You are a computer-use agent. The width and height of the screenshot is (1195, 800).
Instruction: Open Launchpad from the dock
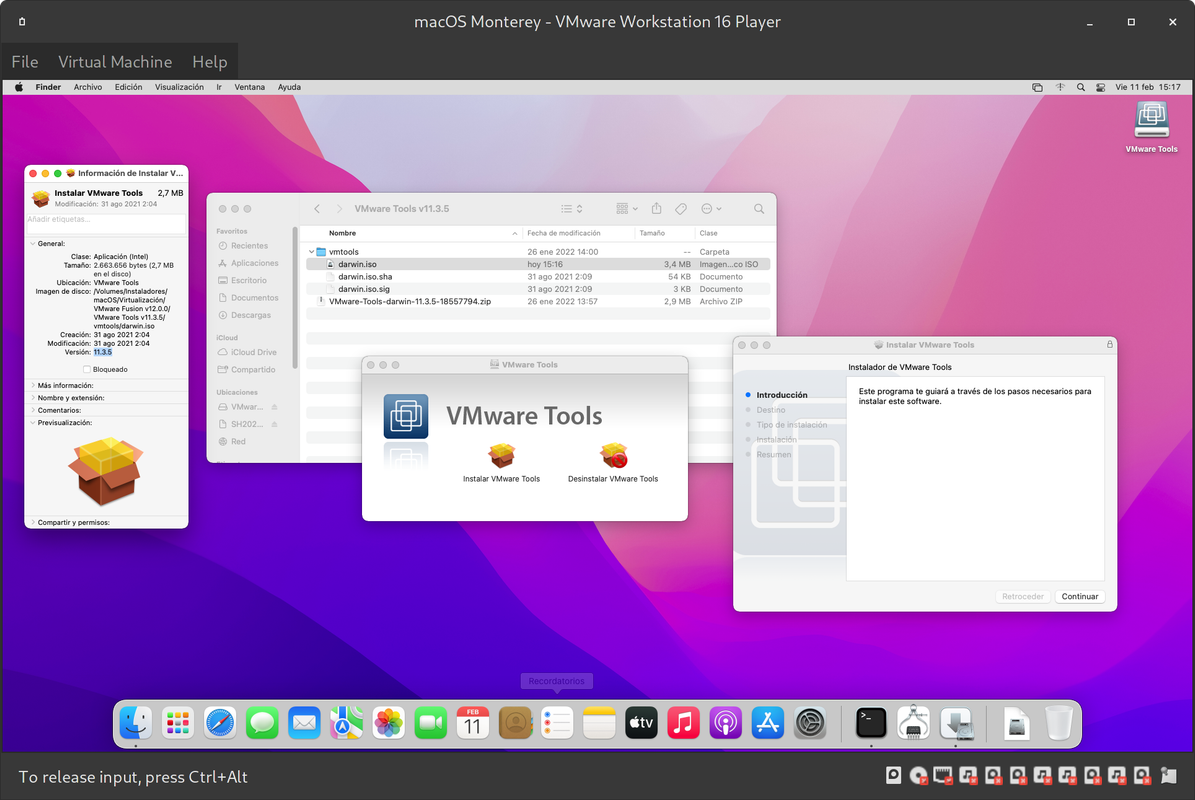coord(178,722)
